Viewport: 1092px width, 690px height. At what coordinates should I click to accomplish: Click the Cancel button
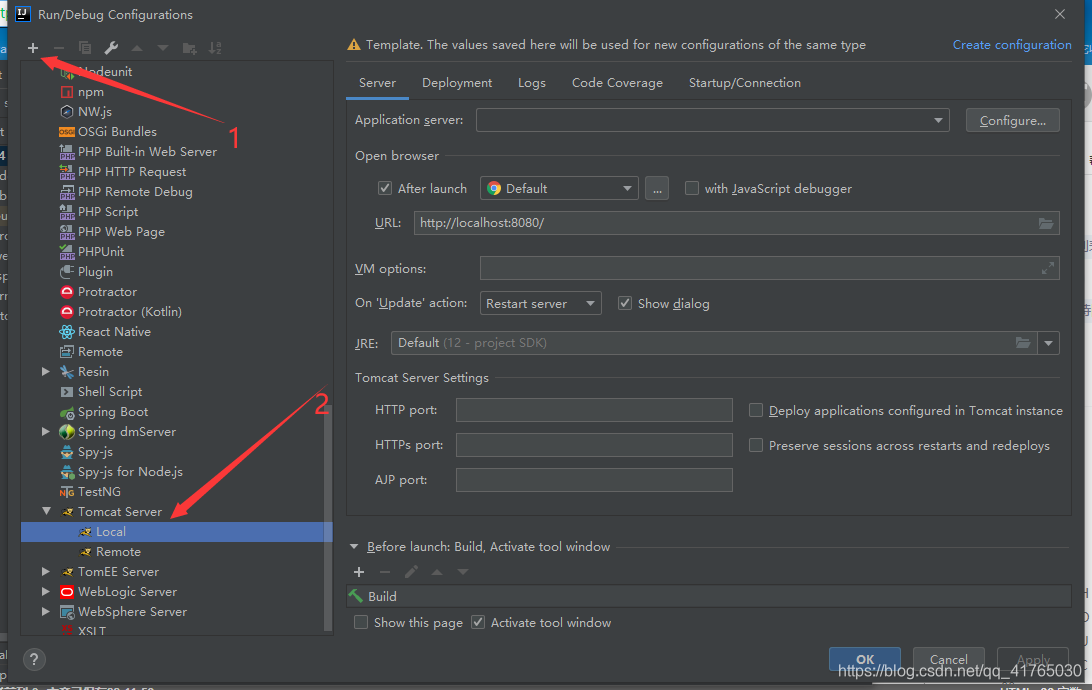click(x=949, y=659)
